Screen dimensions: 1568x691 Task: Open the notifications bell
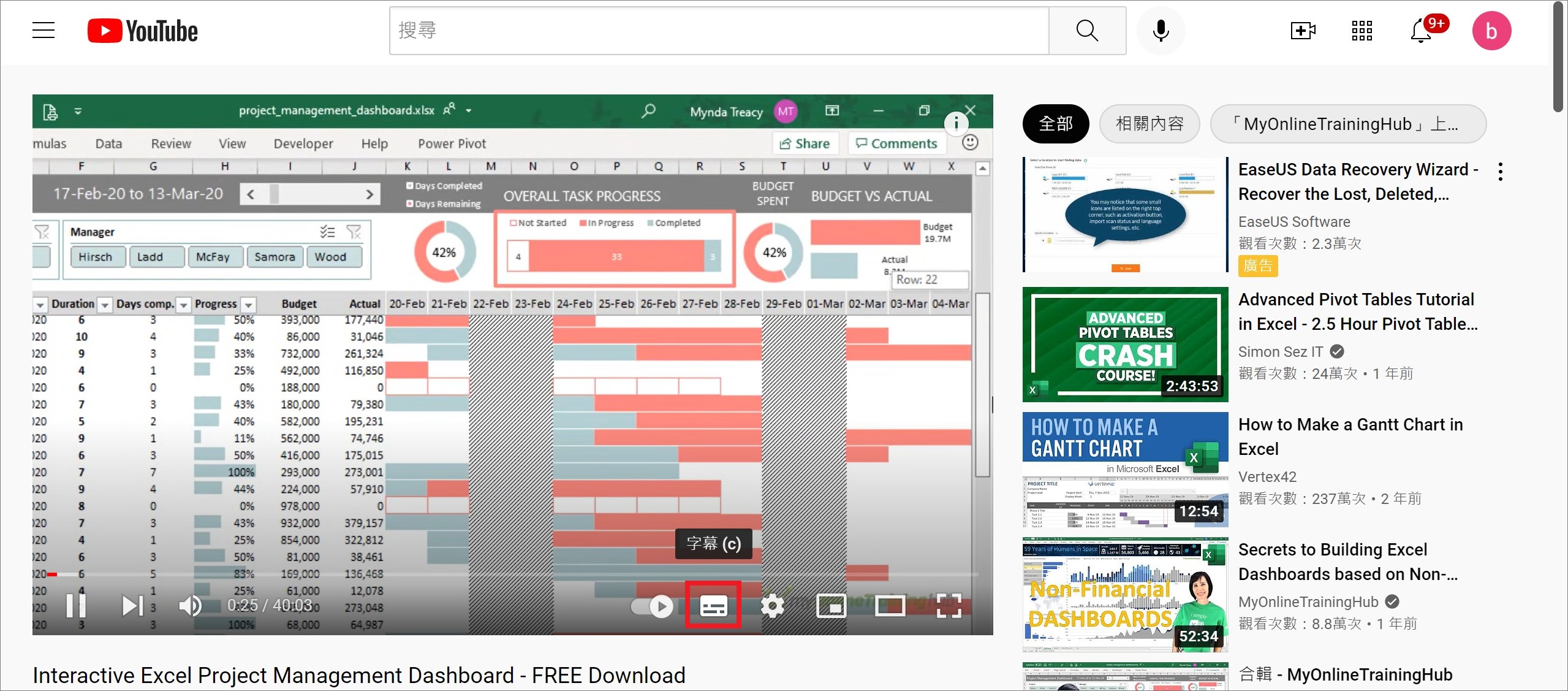pos(1421,30)
